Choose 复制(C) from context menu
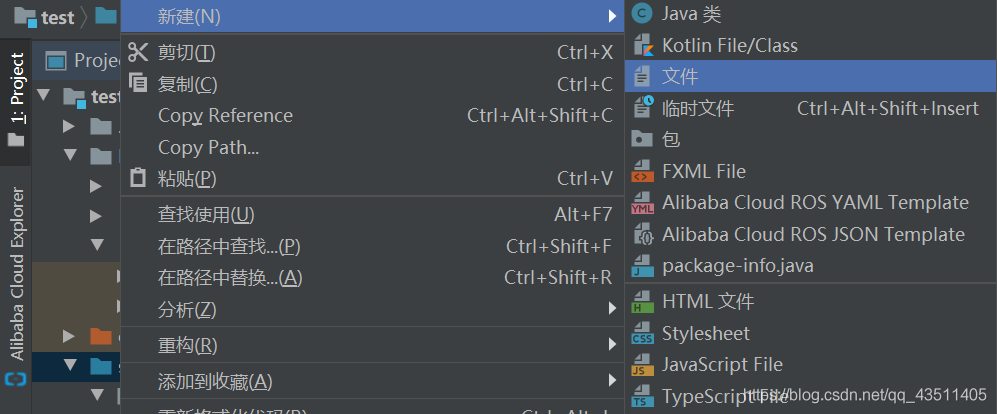 (x=373, y=84)
